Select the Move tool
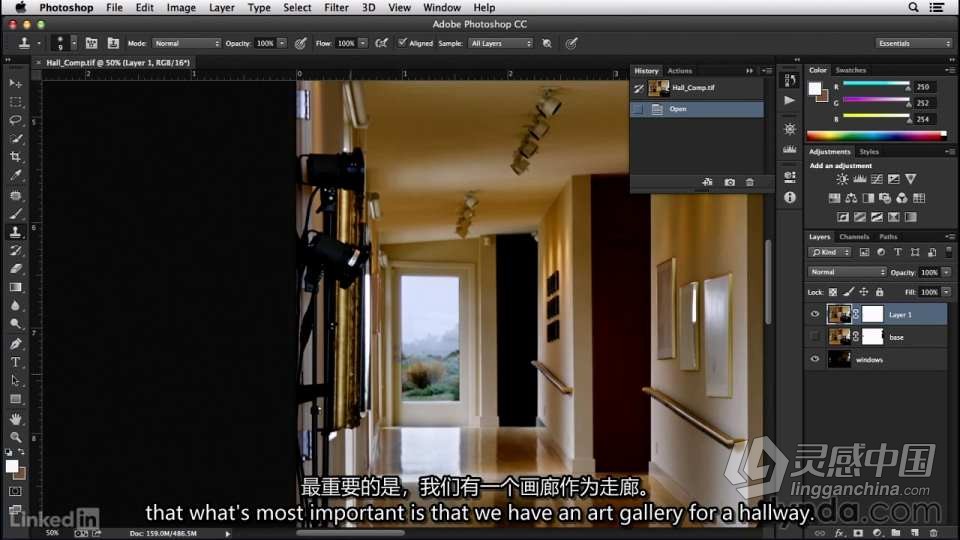 point(15,83)
